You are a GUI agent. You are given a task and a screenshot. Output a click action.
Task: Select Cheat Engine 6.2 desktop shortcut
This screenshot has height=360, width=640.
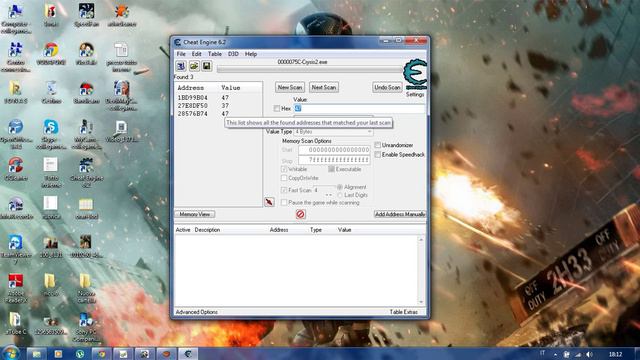(x=86, y=173)
